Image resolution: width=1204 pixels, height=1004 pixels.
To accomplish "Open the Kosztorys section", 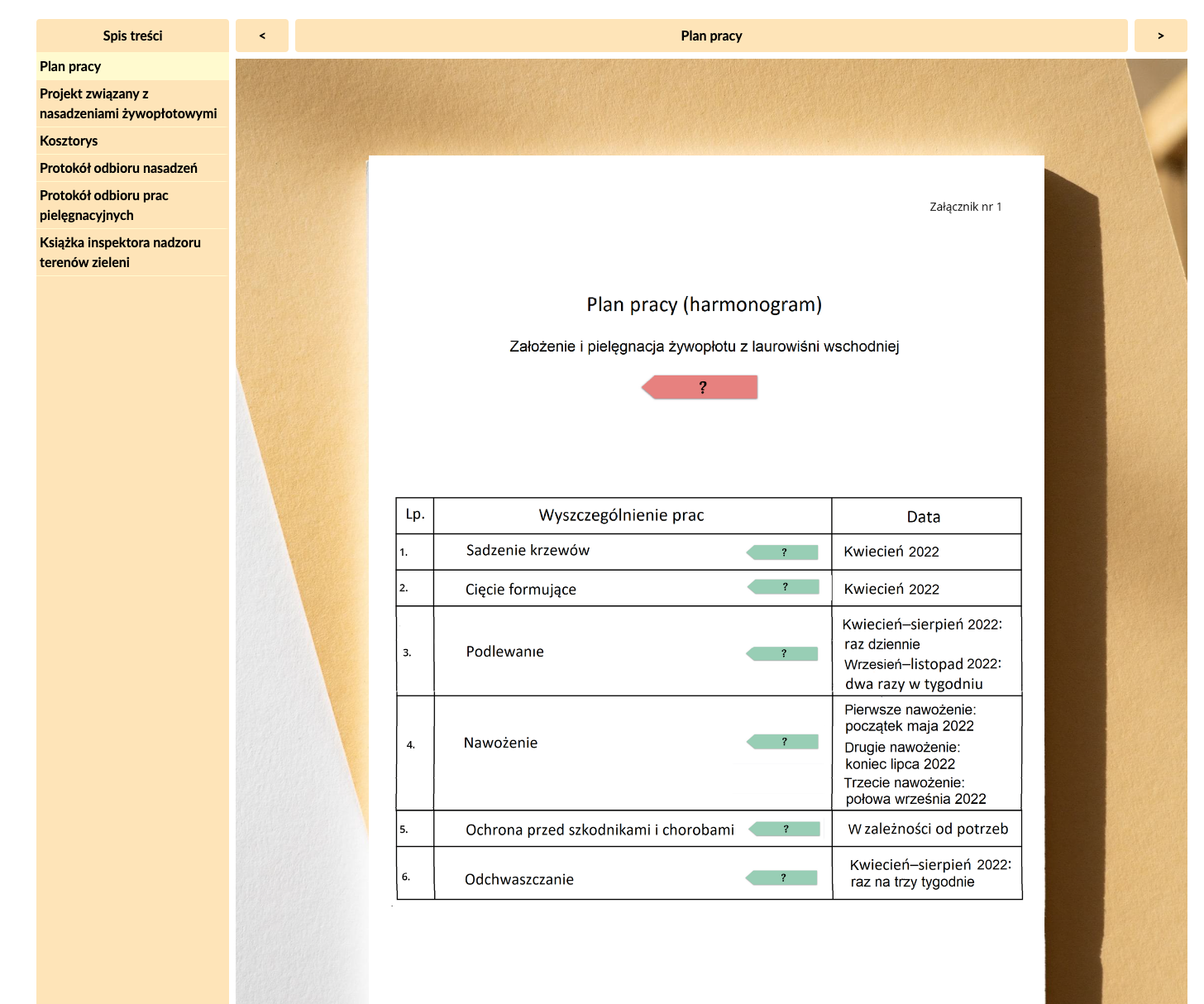I will (69, 141).
